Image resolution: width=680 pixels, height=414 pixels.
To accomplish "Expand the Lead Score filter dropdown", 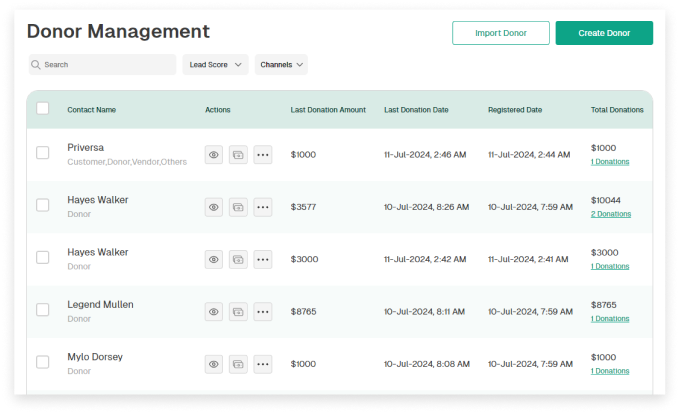I will click(215, 65).
